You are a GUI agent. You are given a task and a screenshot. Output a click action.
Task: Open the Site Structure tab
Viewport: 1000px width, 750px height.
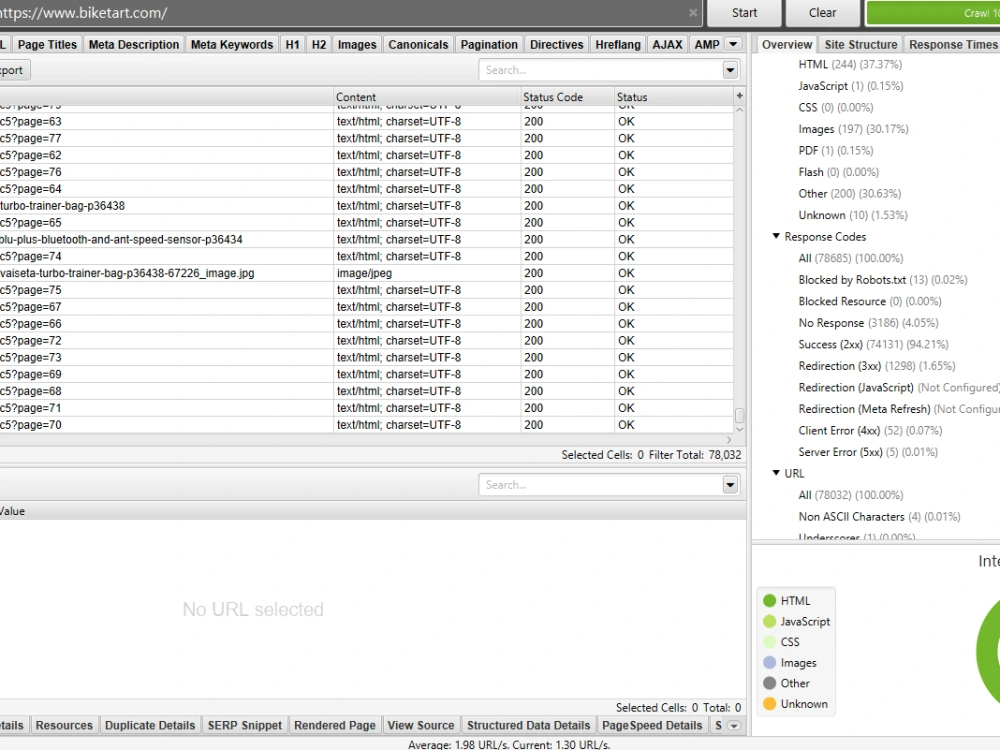click(x=861, y=45)
